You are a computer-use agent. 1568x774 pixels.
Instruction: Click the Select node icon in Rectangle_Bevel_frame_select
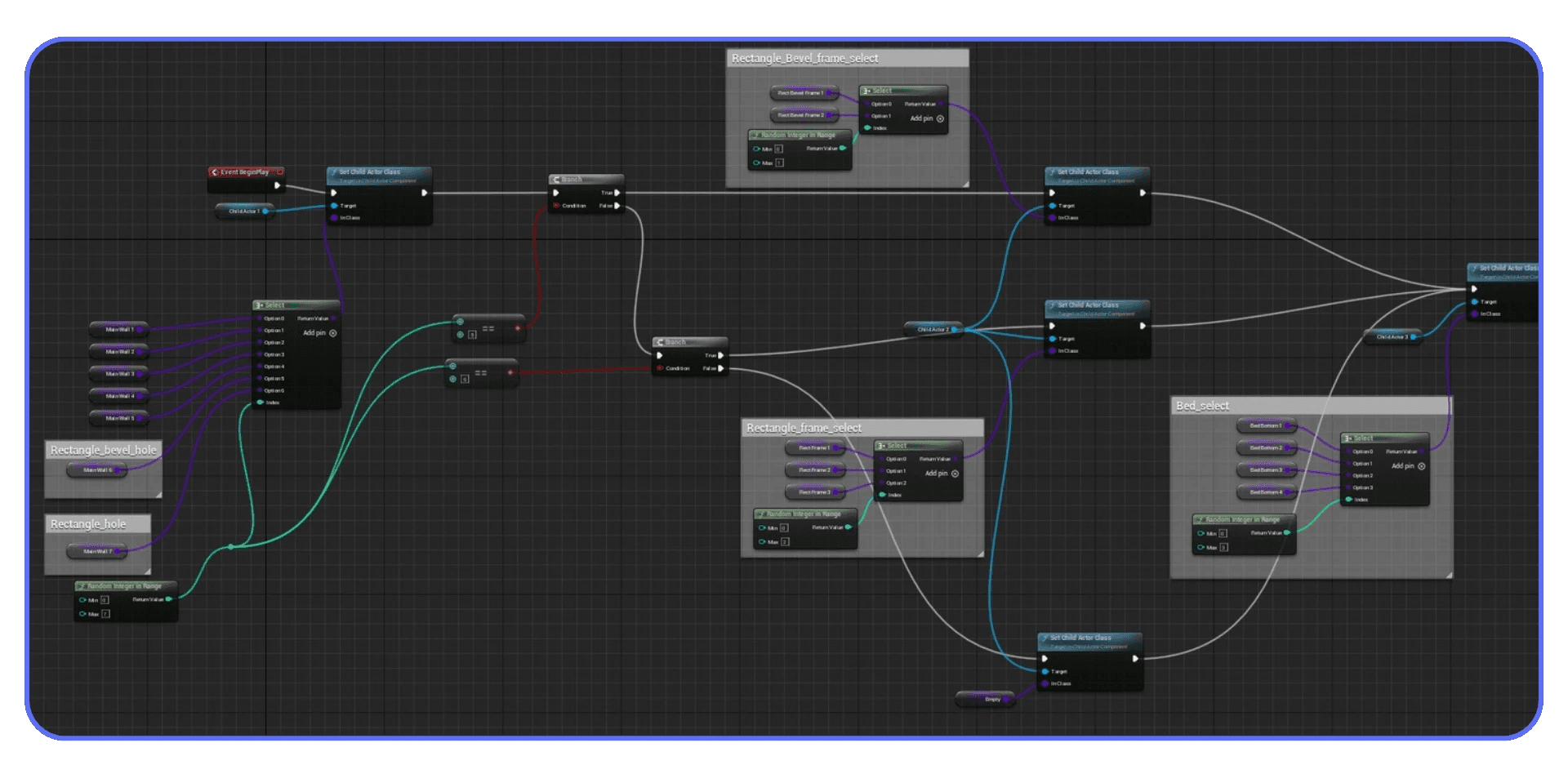(866, 91)
